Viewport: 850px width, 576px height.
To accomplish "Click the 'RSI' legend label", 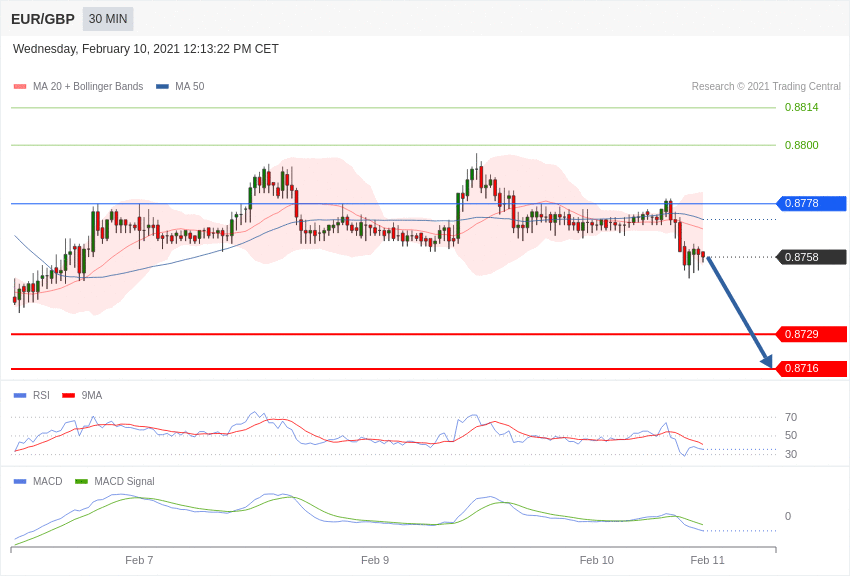I will pyautogui.click(x=41, y=396).
